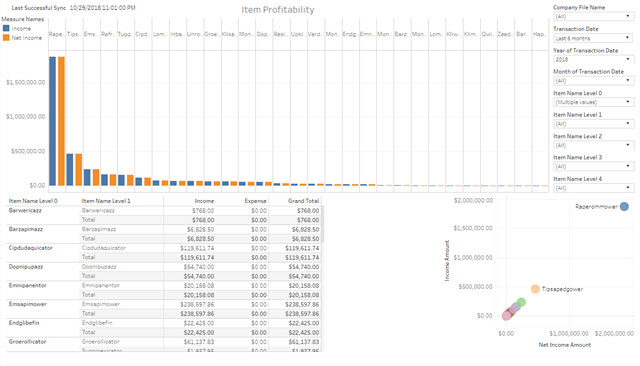Click the Expense column header in table
Image resolution: width=640 pixels, height=366 pixels.
tap(256, 201)
